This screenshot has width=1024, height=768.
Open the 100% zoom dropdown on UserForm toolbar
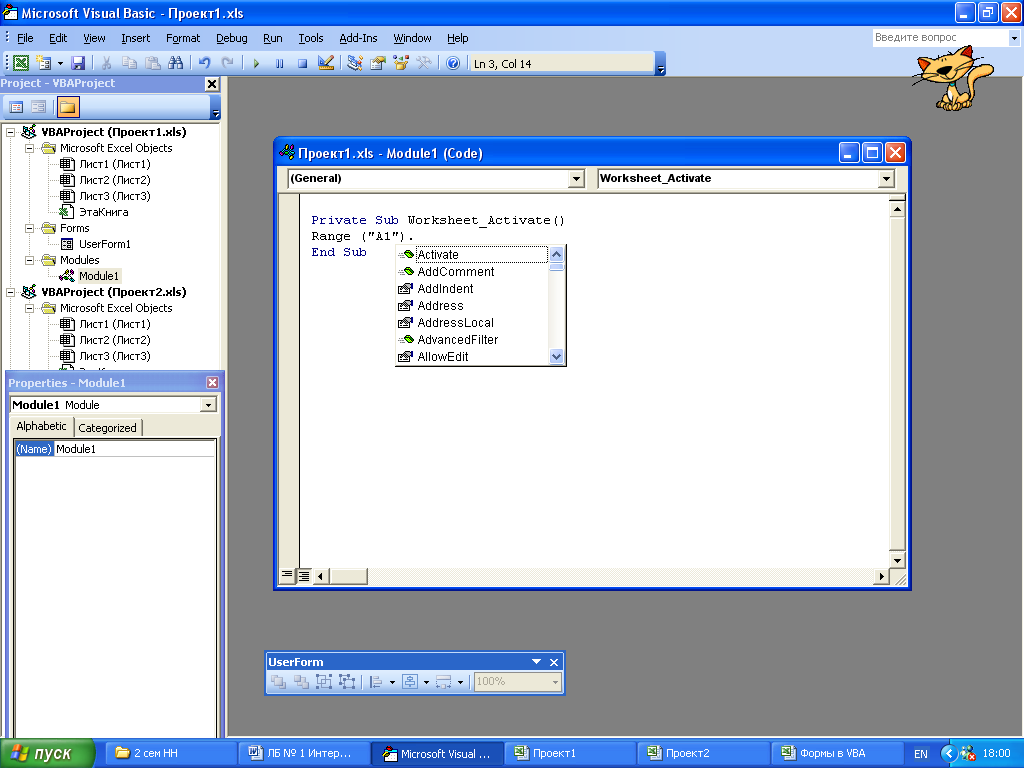point(555,682)
